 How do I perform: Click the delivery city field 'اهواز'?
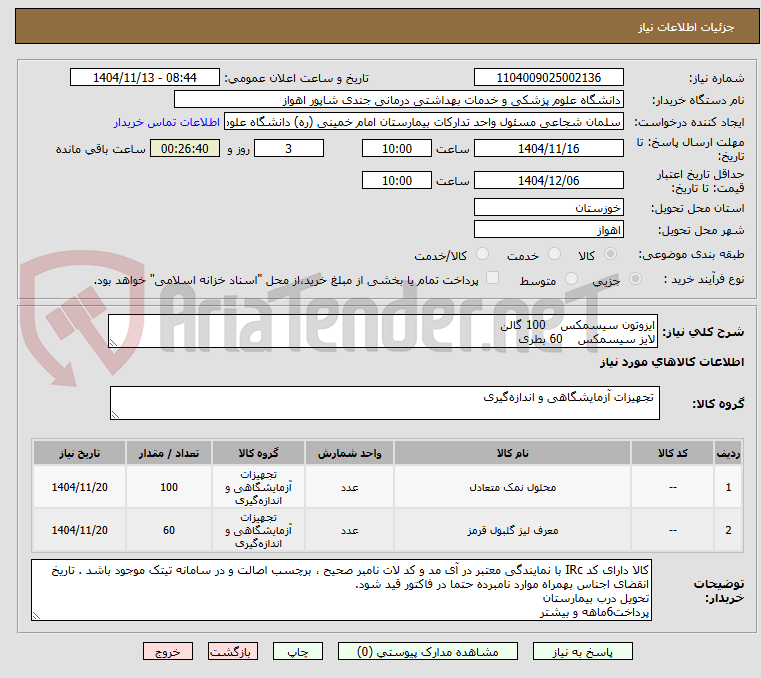tap(548, 230)
